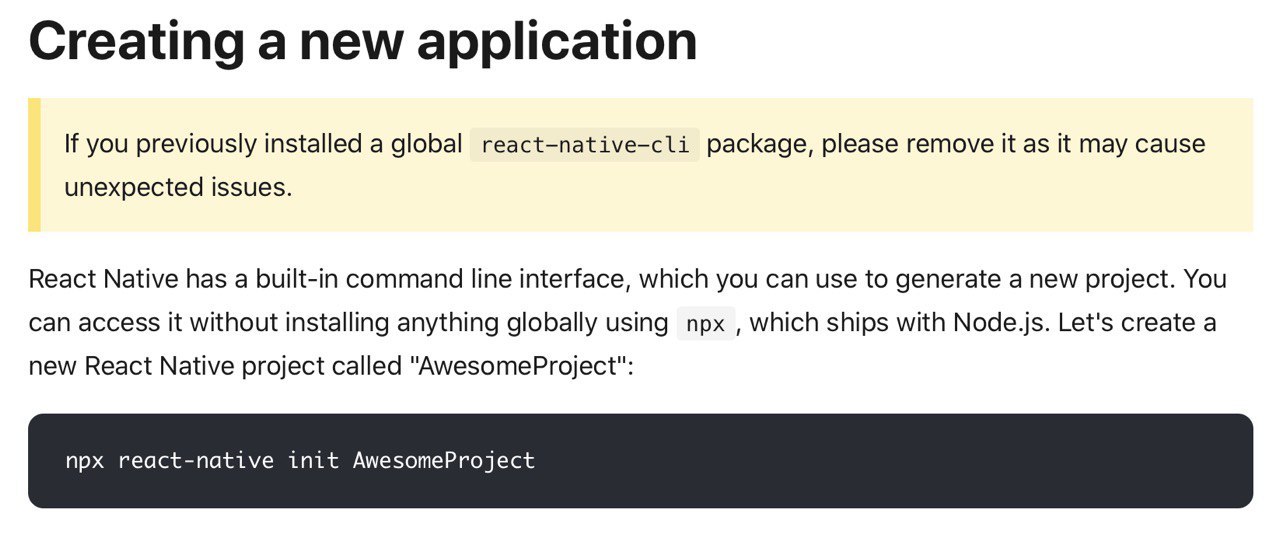Click the command "npx react-native init AwesomeProject"

click(x=300, y=461)
